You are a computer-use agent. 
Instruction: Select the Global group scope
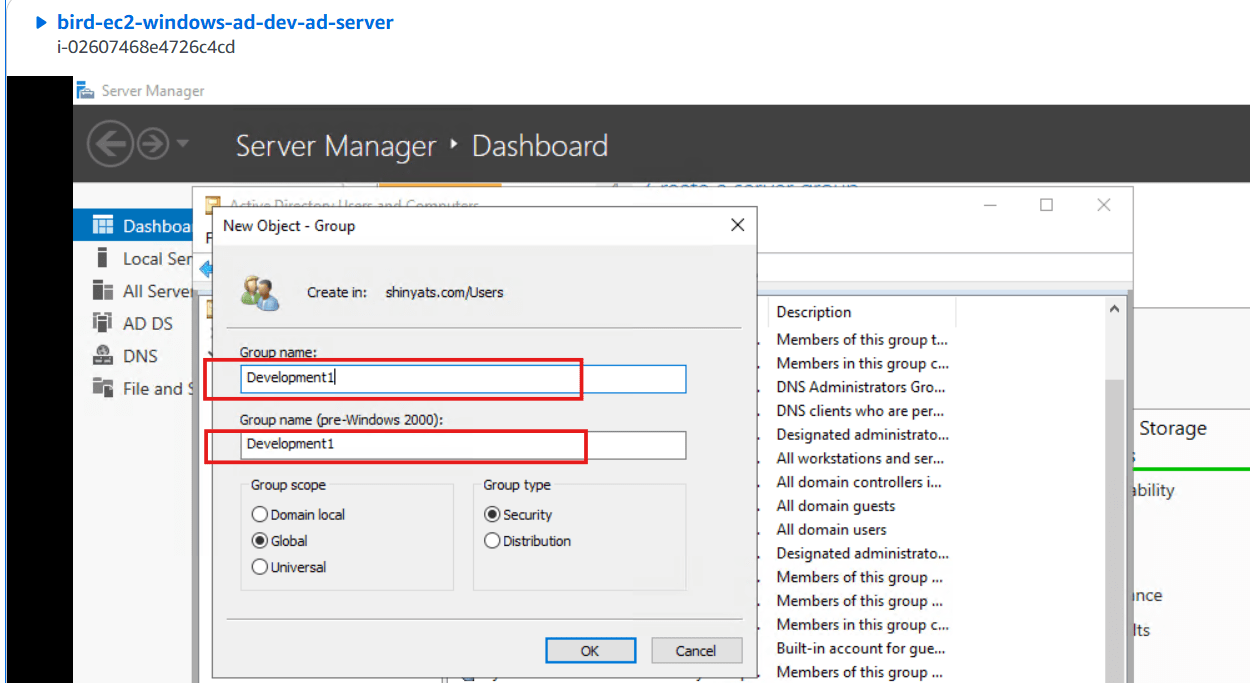coord(260,541)
